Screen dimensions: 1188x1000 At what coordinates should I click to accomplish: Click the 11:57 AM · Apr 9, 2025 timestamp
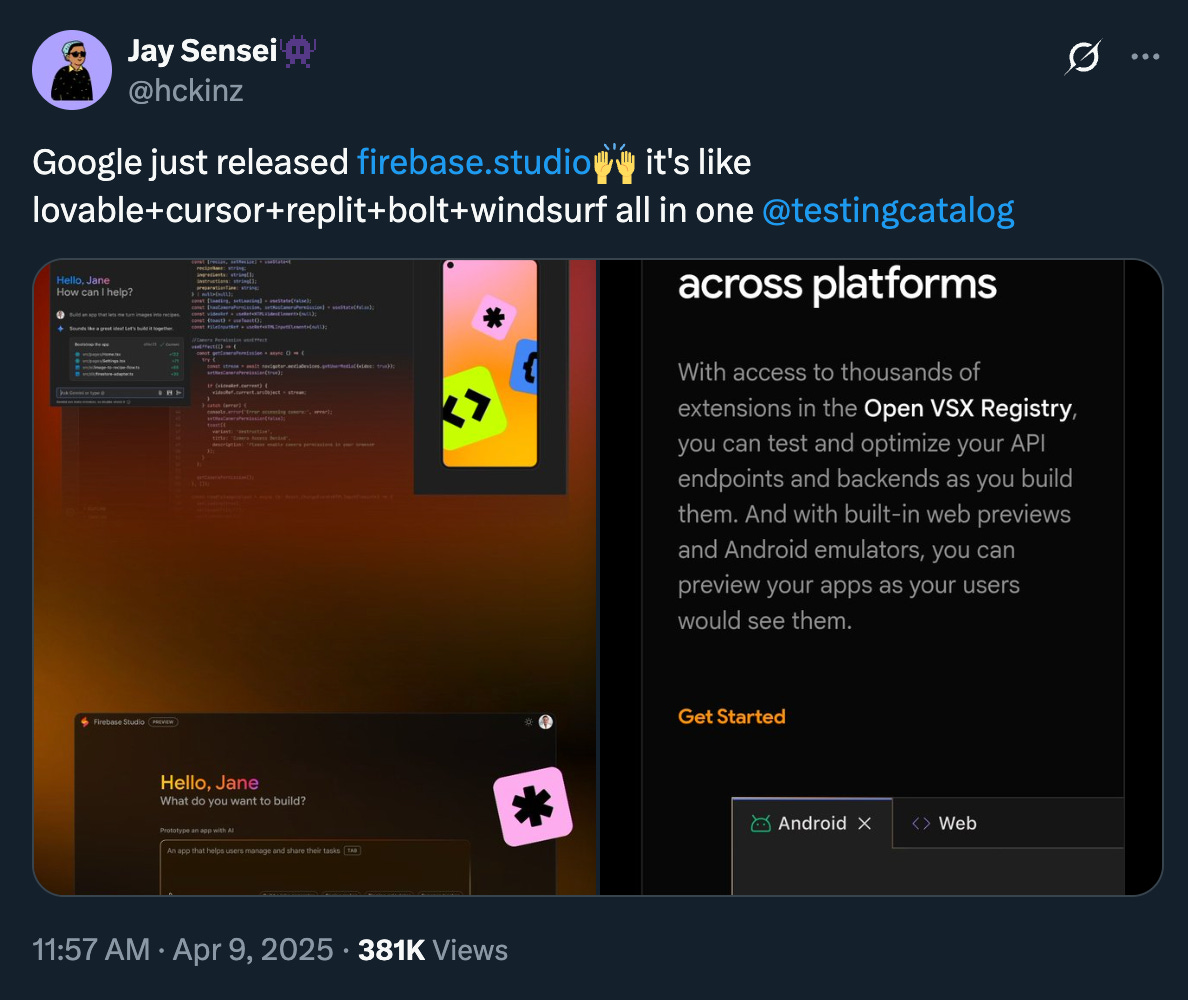coord(183,950)
